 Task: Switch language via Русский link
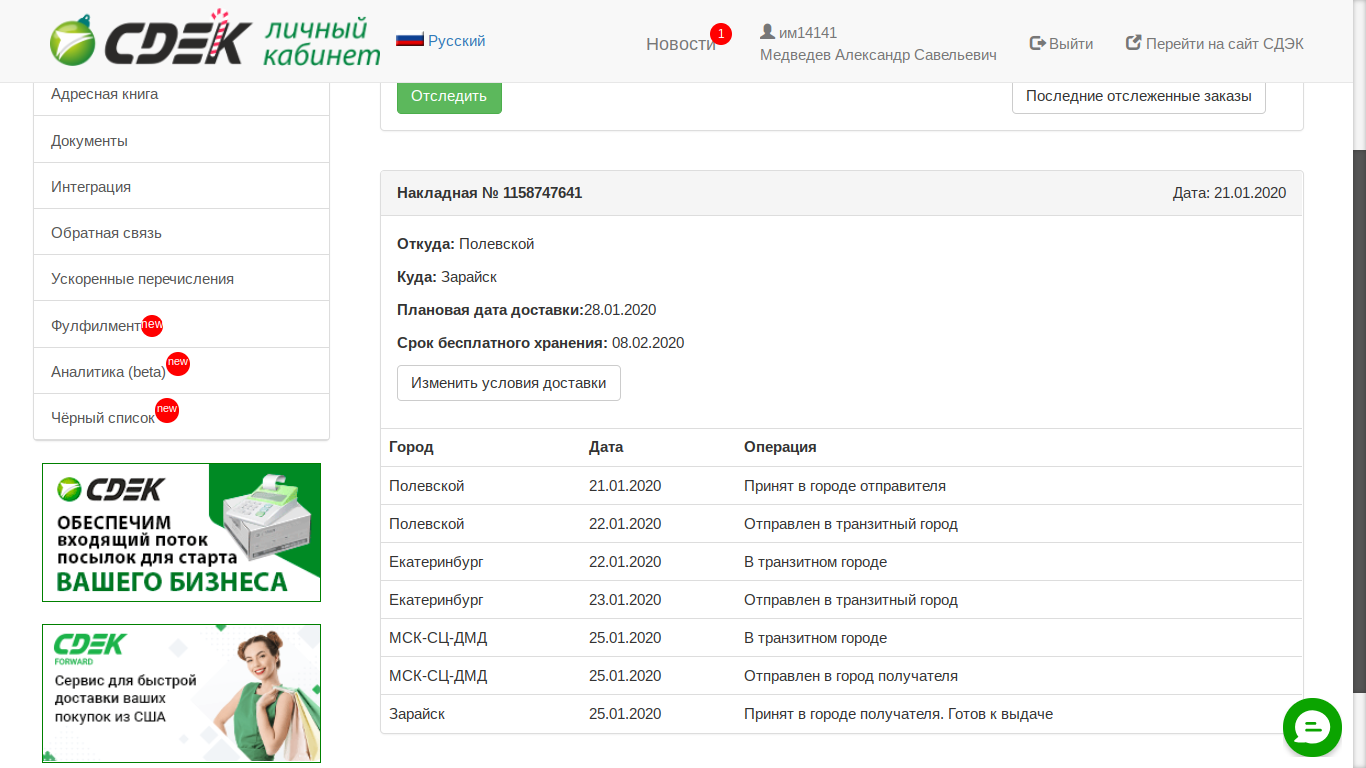tap(456, 41)
